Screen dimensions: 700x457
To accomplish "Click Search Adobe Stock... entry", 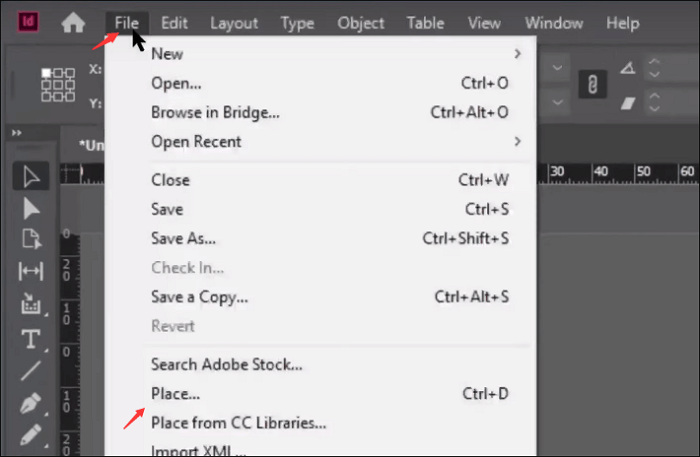I will 226,365.
